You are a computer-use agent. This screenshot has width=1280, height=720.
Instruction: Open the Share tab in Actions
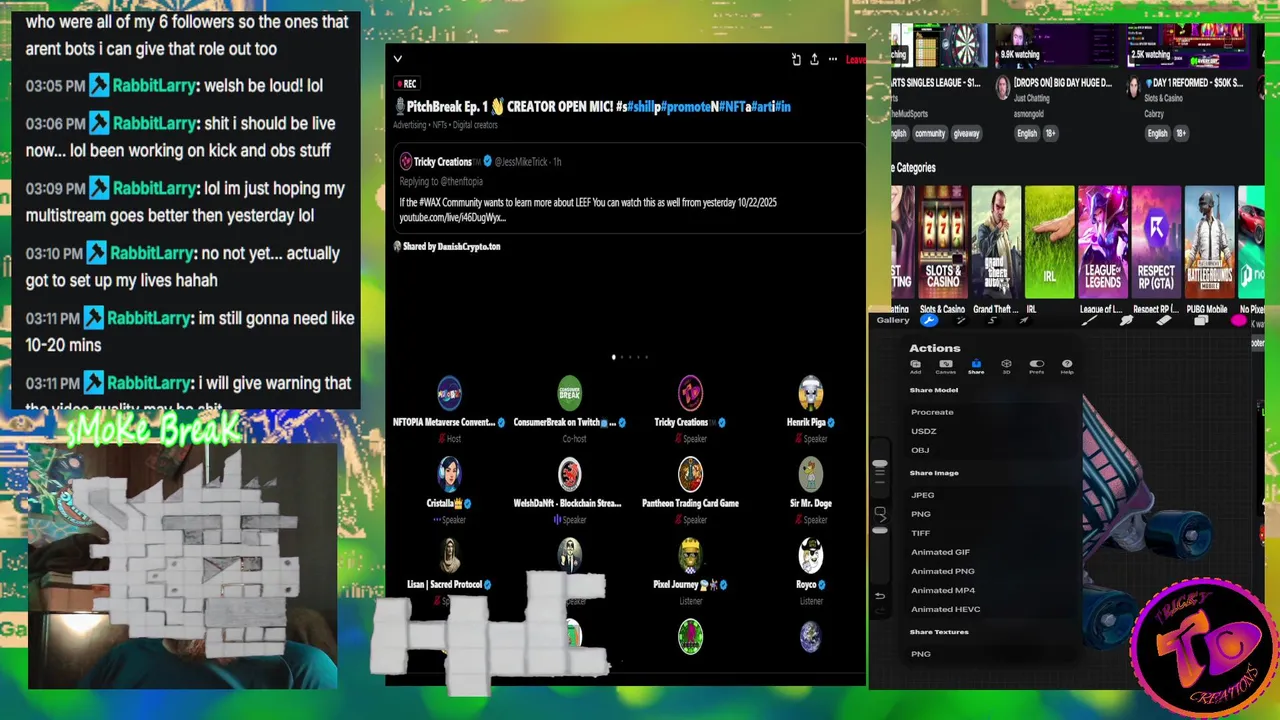976,366
